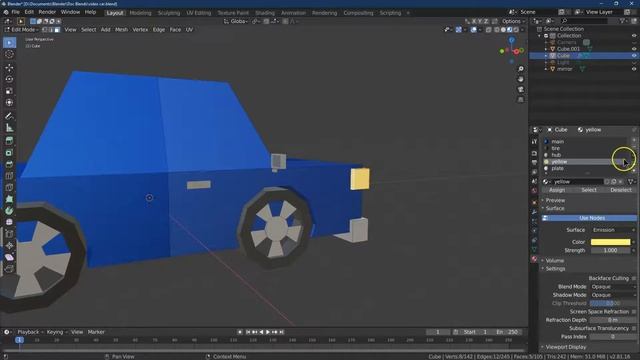Switch perspective/orthographic grid icon
This screenshot has height=360, width=640.
[521, 100]
